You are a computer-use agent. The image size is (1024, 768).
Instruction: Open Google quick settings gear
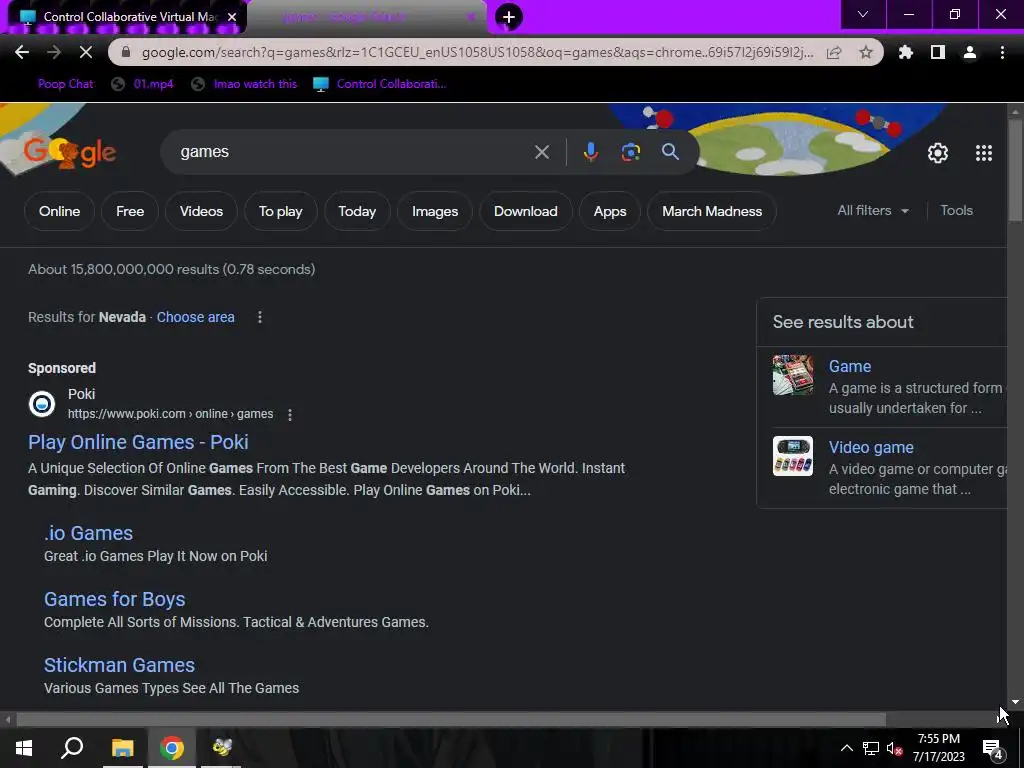(x=938, y=153)
